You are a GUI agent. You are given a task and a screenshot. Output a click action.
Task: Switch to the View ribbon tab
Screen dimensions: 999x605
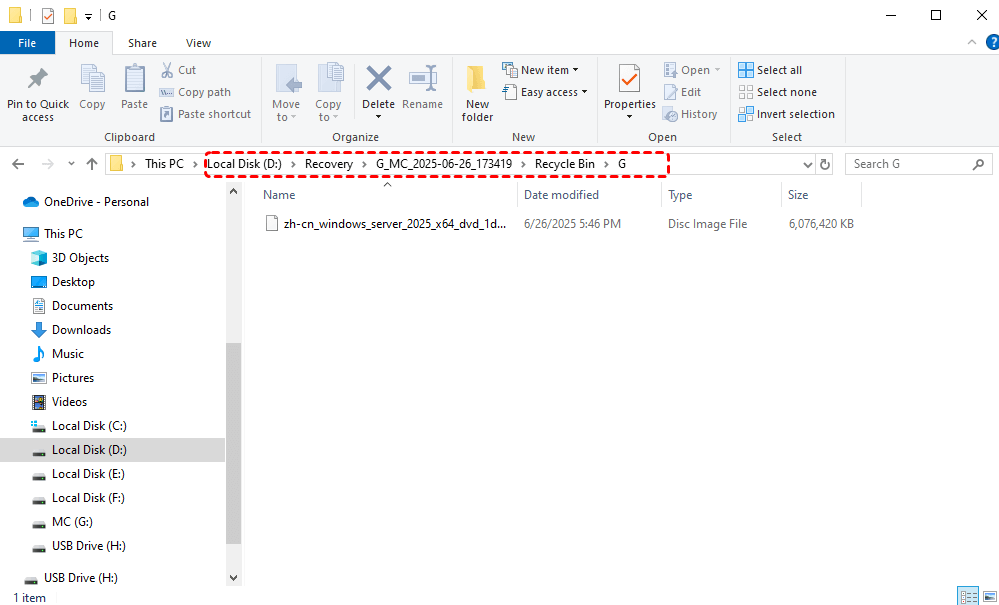tap(198, 43)
